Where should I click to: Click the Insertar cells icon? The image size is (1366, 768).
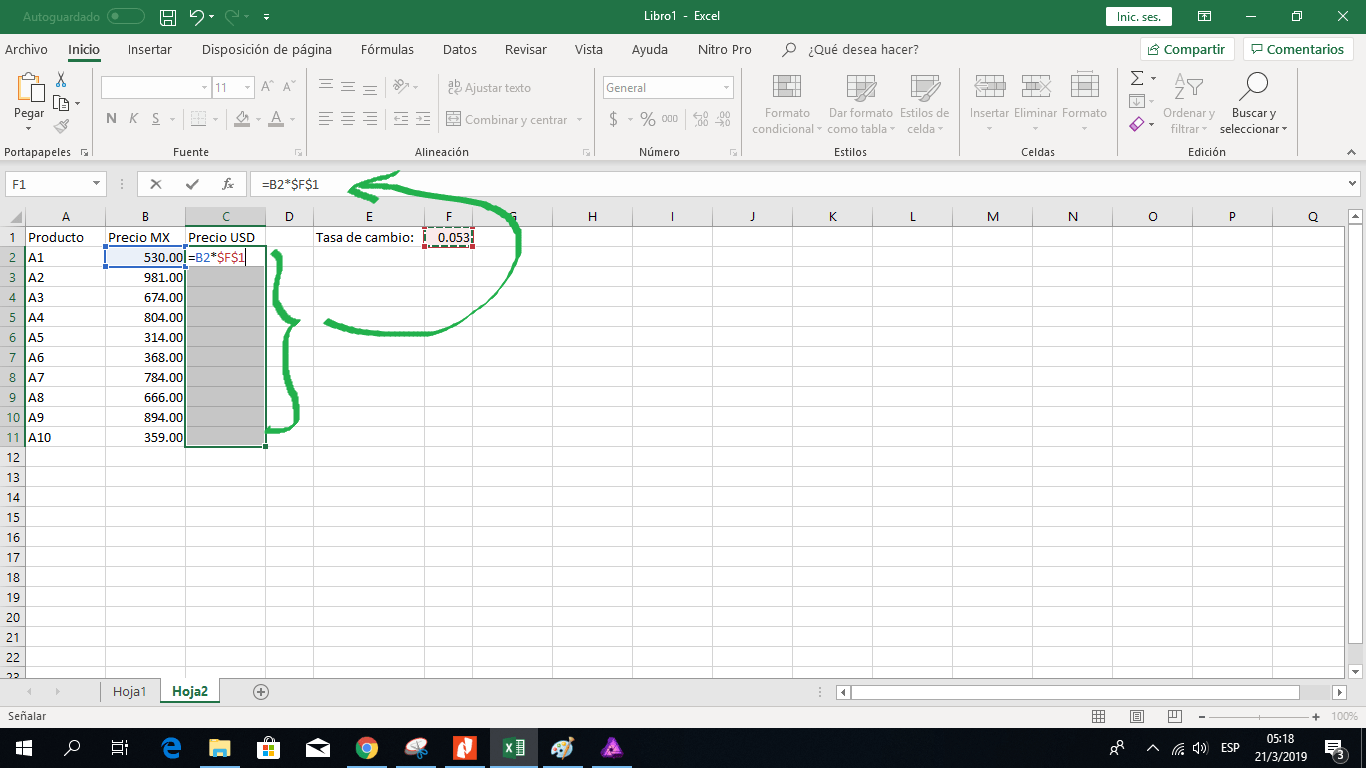(x=989, y=86)
